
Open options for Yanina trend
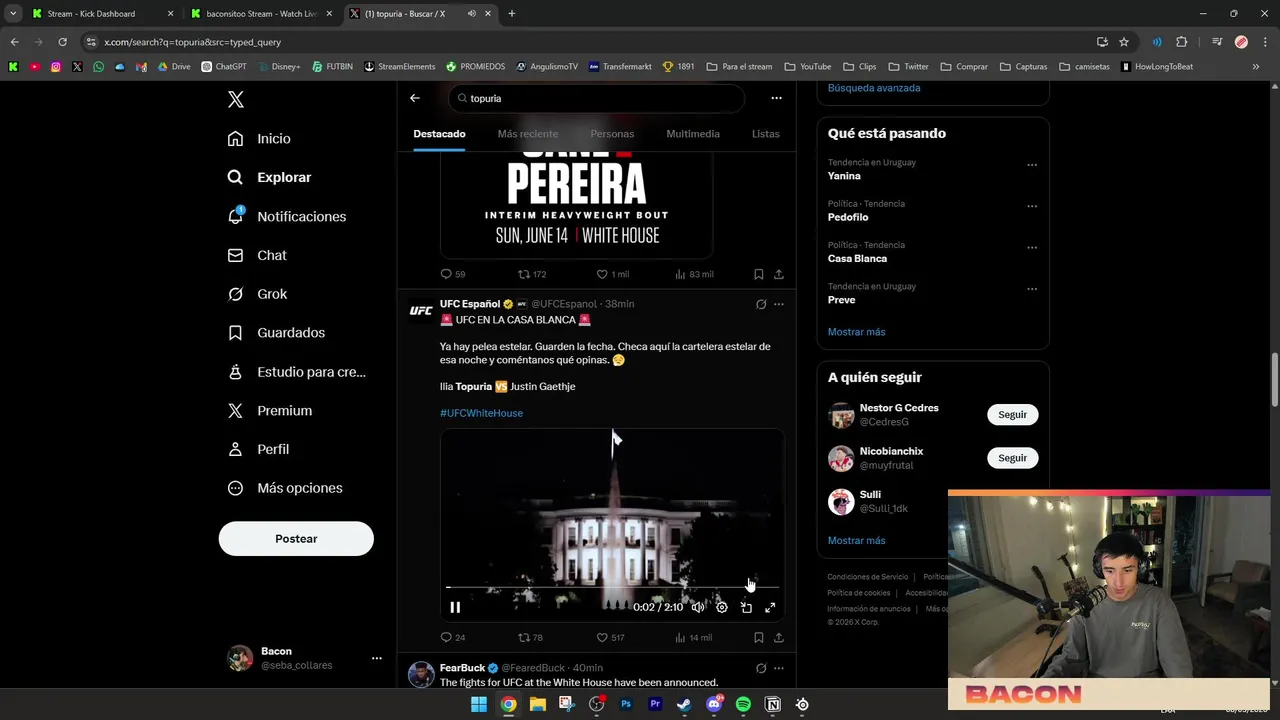[x=1032, y=165]
